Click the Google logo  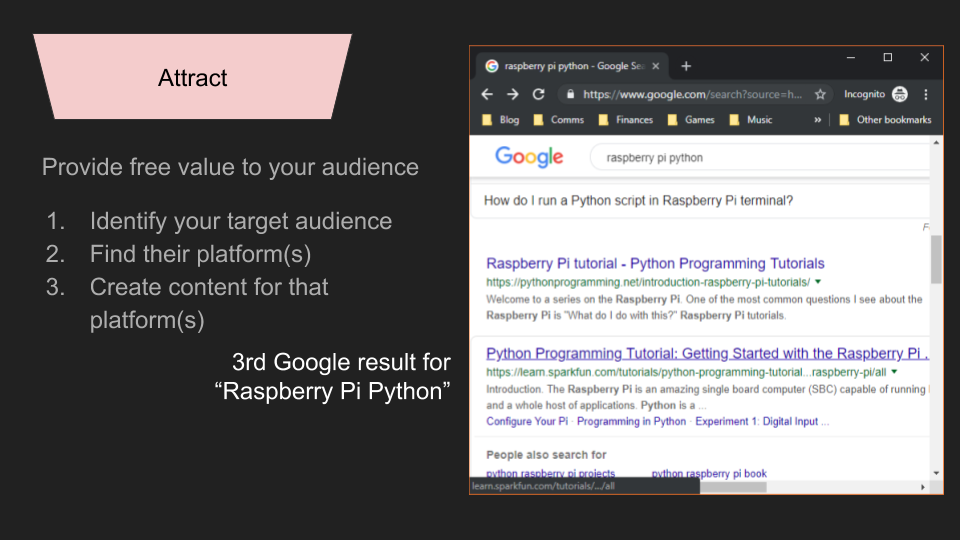point(529,157)
